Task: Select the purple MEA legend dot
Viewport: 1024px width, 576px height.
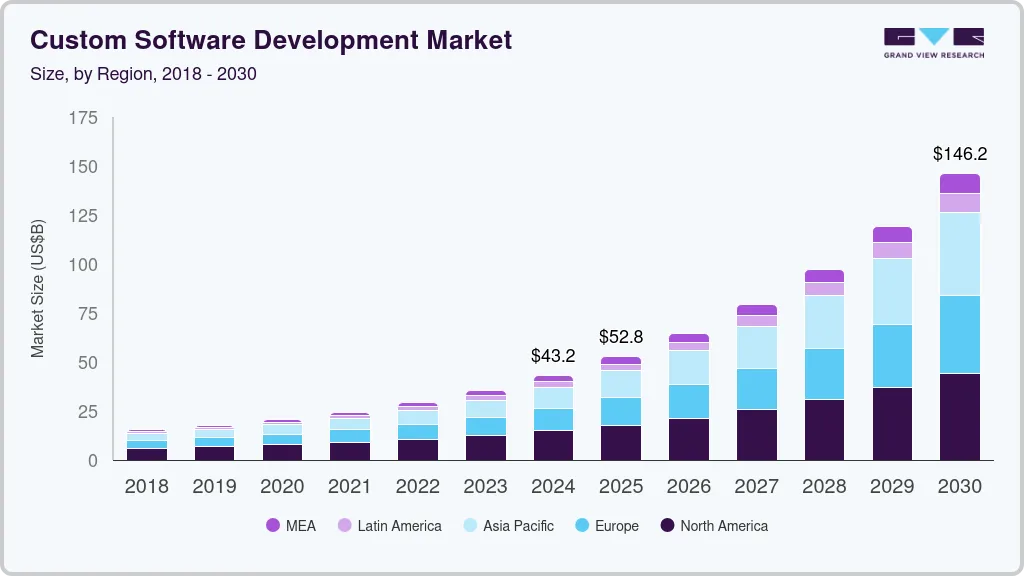Action: (272, 526)
